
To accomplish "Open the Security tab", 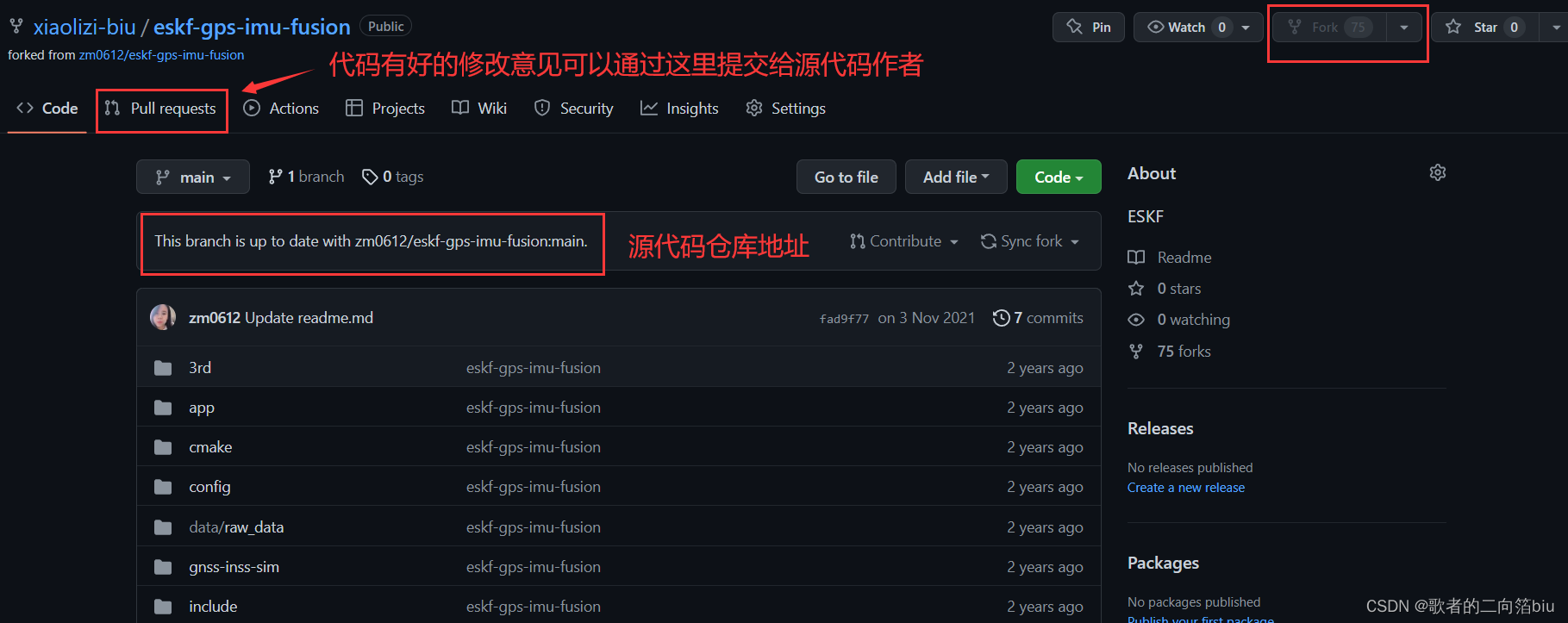I will (x=574, y=108).
